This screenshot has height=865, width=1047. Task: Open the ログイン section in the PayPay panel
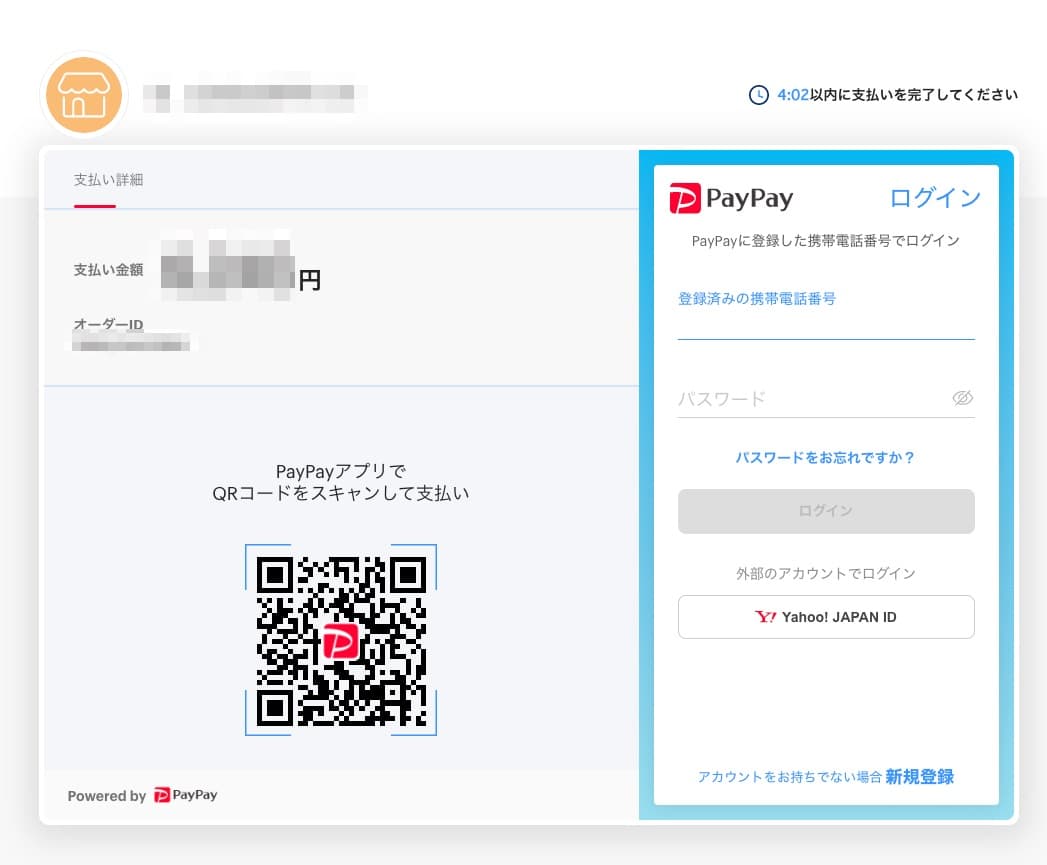pyautogui.click(x=933, y=198)
